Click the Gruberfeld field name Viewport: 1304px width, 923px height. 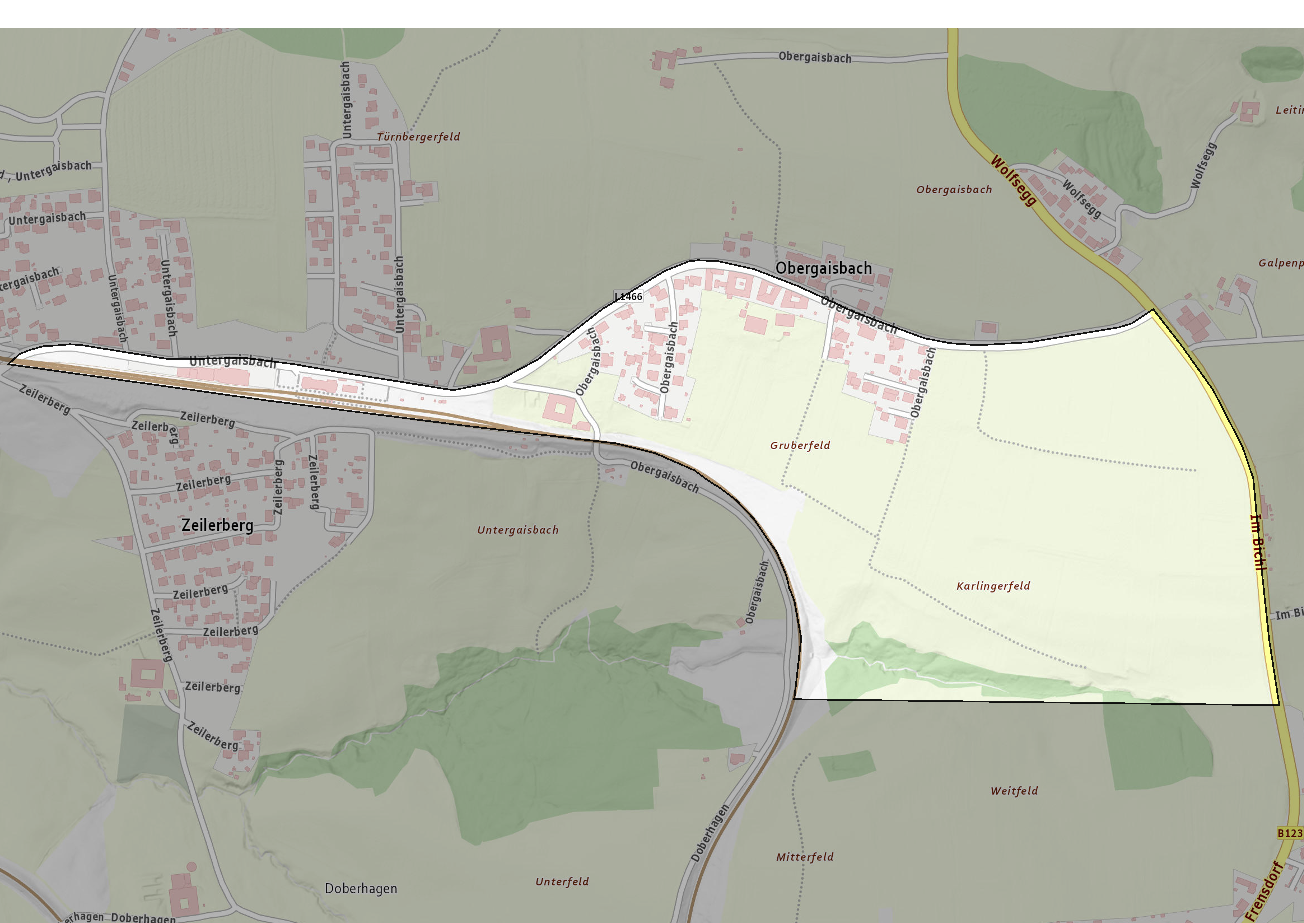800,445
